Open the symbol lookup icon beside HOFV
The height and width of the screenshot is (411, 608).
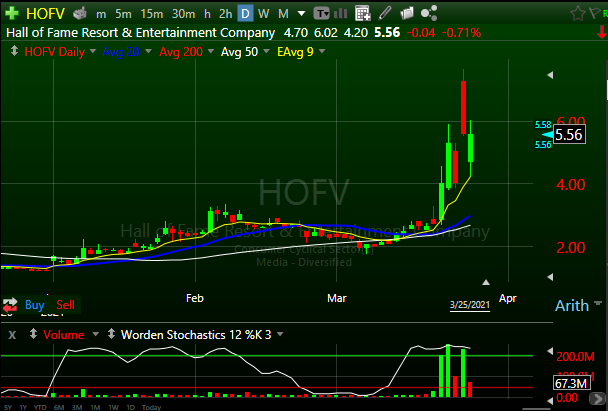click(80, 14)
